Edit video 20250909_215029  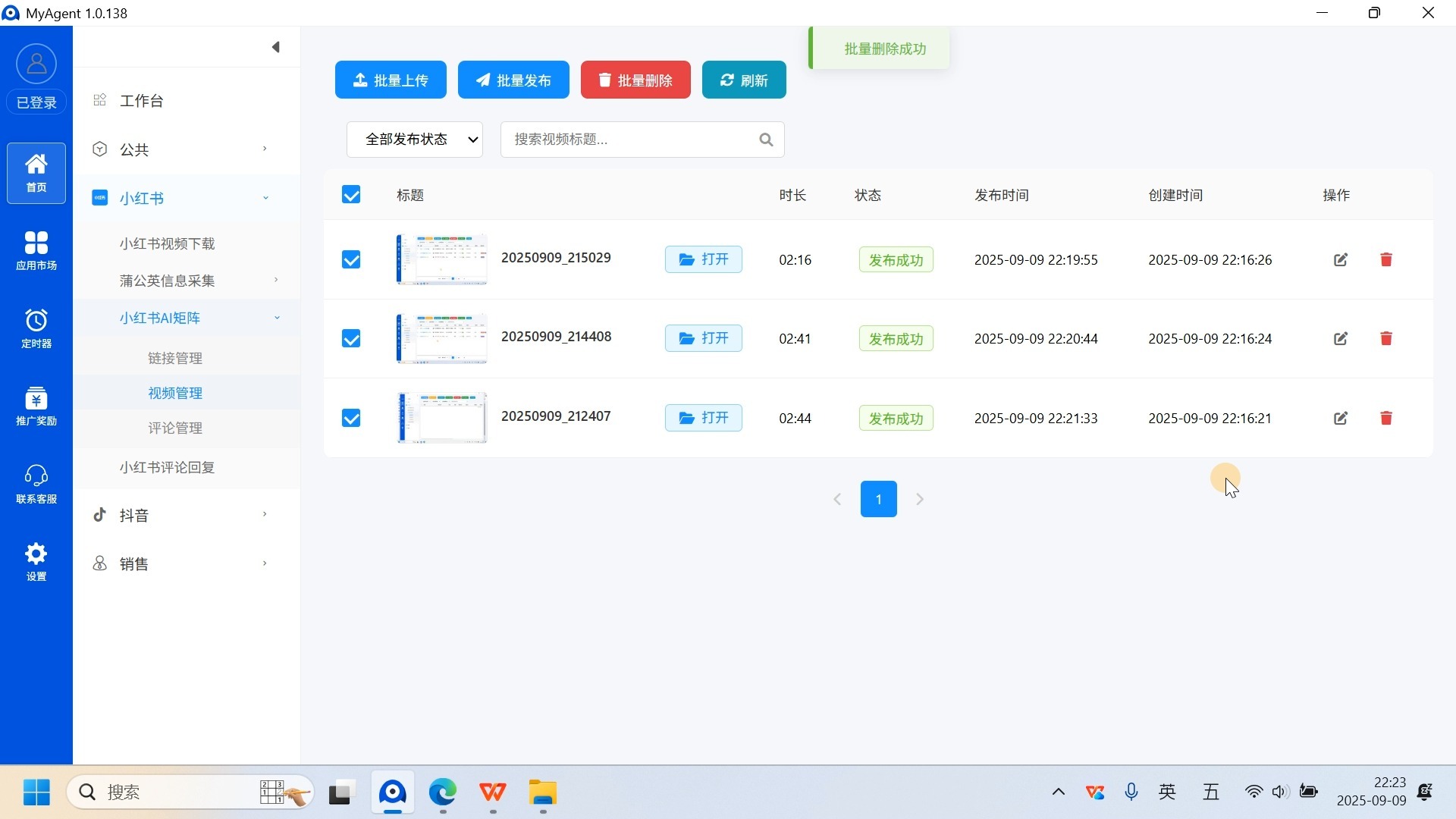point(1341,259)
